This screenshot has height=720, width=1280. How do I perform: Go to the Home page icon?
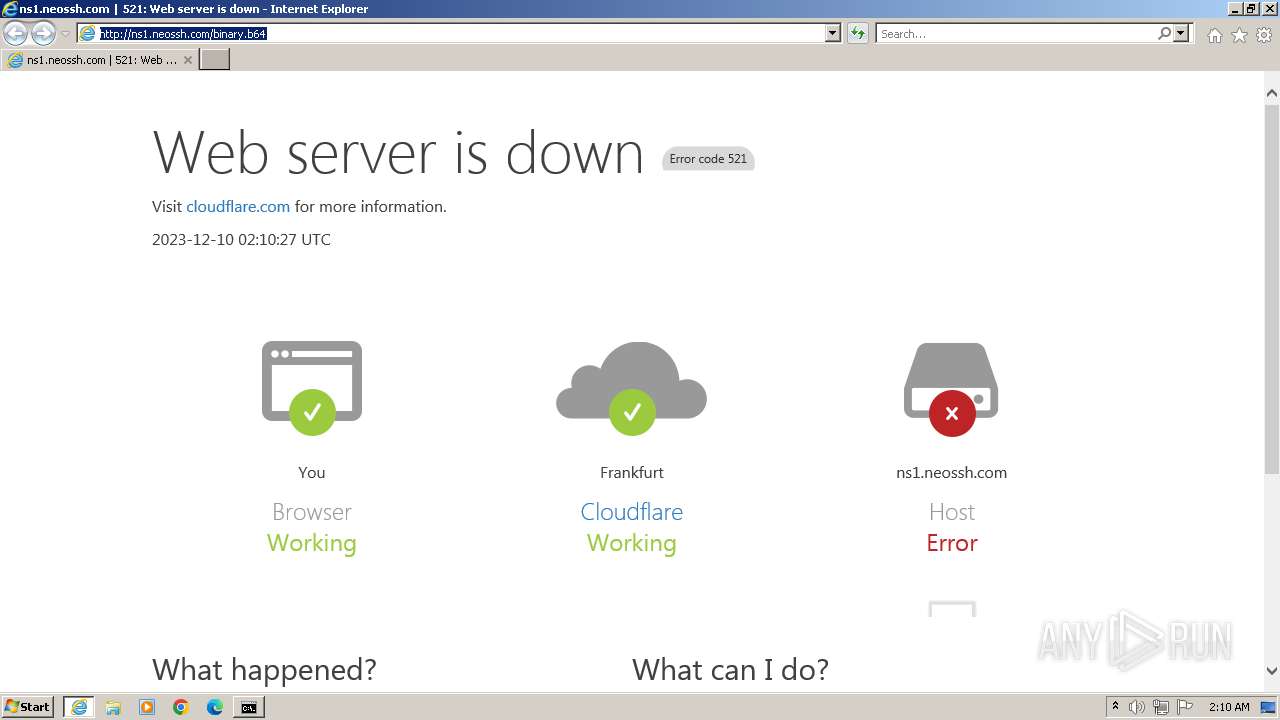click(x=1214, y=35)
